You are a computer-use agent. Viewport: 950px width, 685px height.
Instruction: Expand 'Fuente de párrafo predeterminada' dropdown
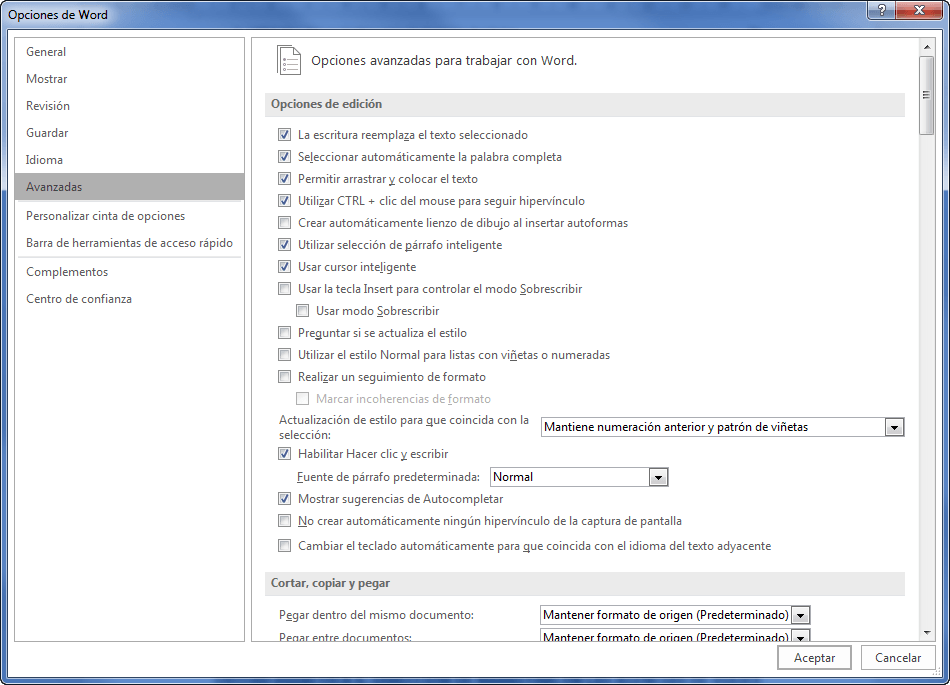(658, 478)
